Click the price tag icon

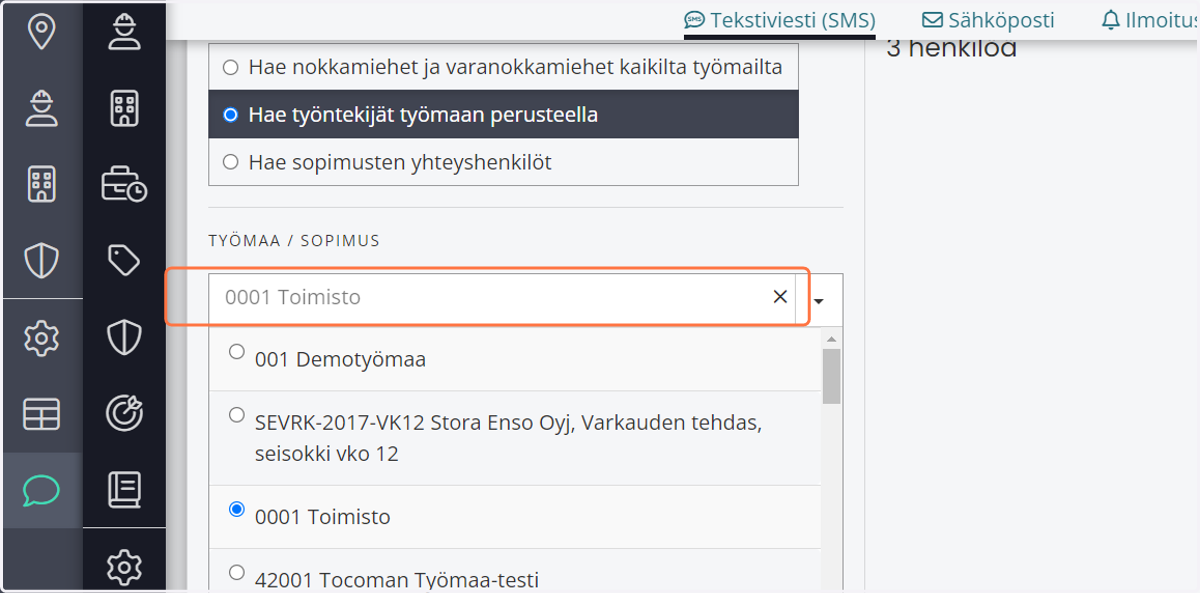pyautogui.click(x=124, y=261)
